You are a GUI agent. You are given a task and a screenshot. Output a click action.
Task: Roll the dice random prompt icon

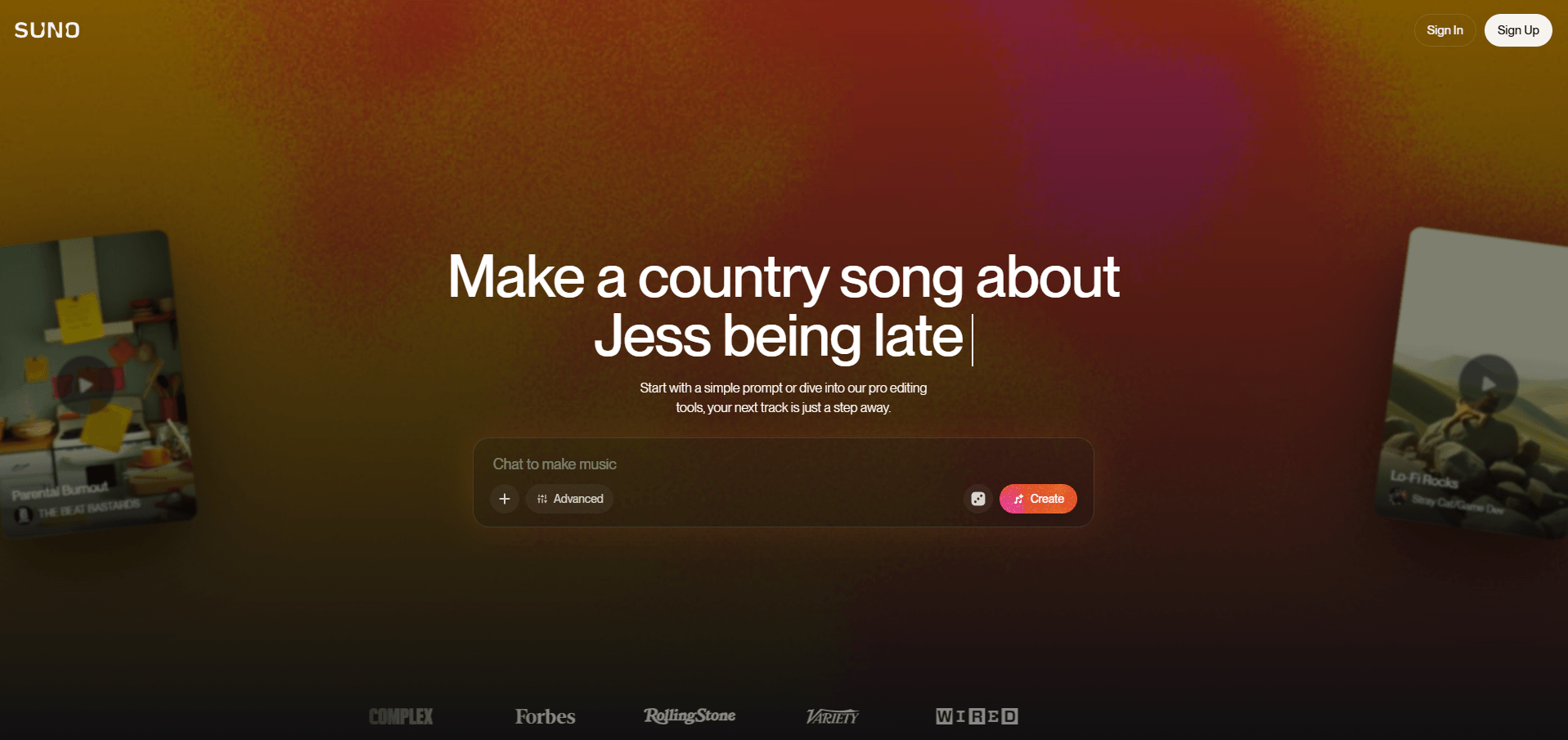point(978,499)
